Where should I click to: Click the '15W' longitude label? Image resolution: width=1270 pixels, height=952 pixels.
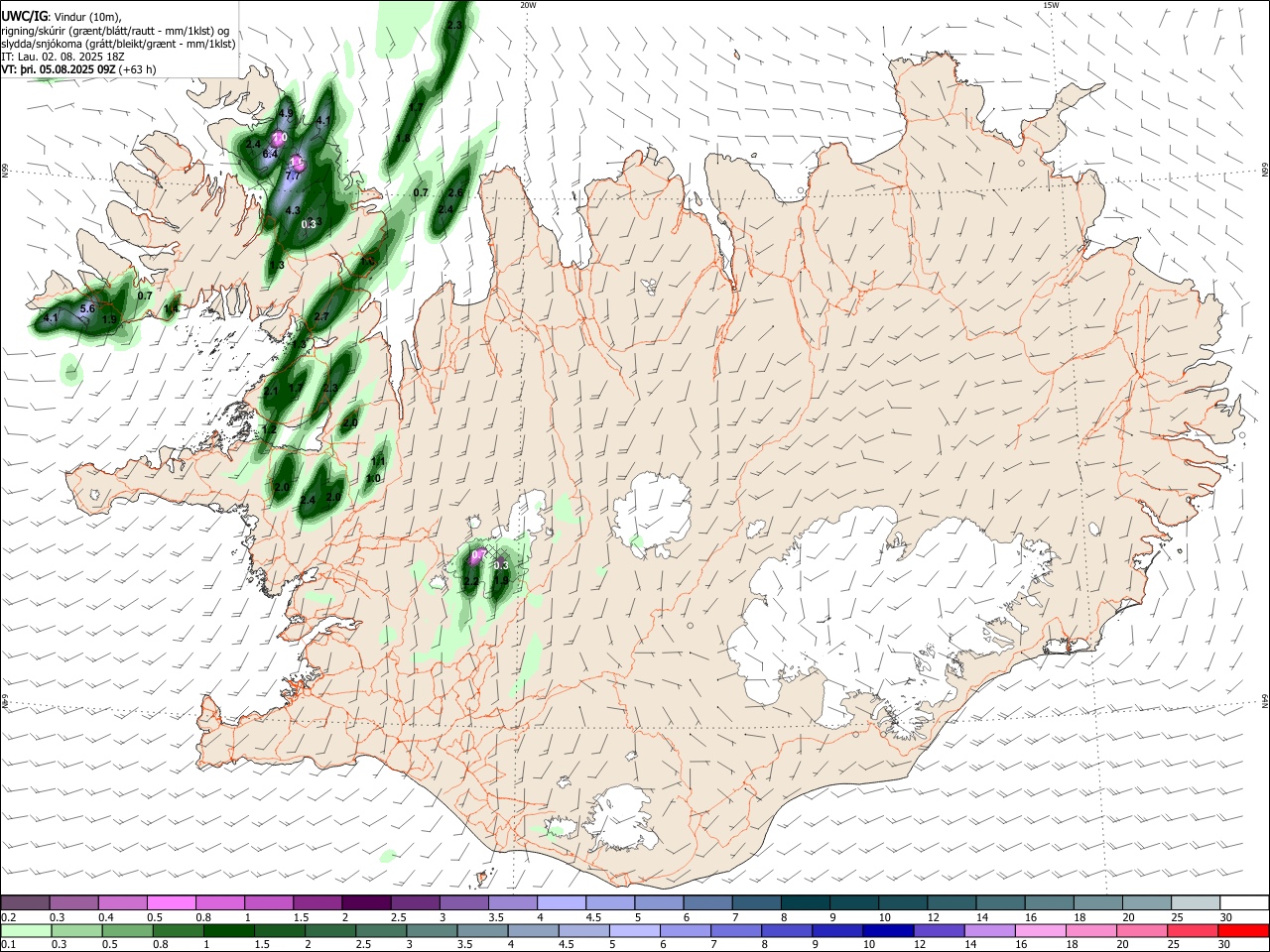click(1051, 5)
